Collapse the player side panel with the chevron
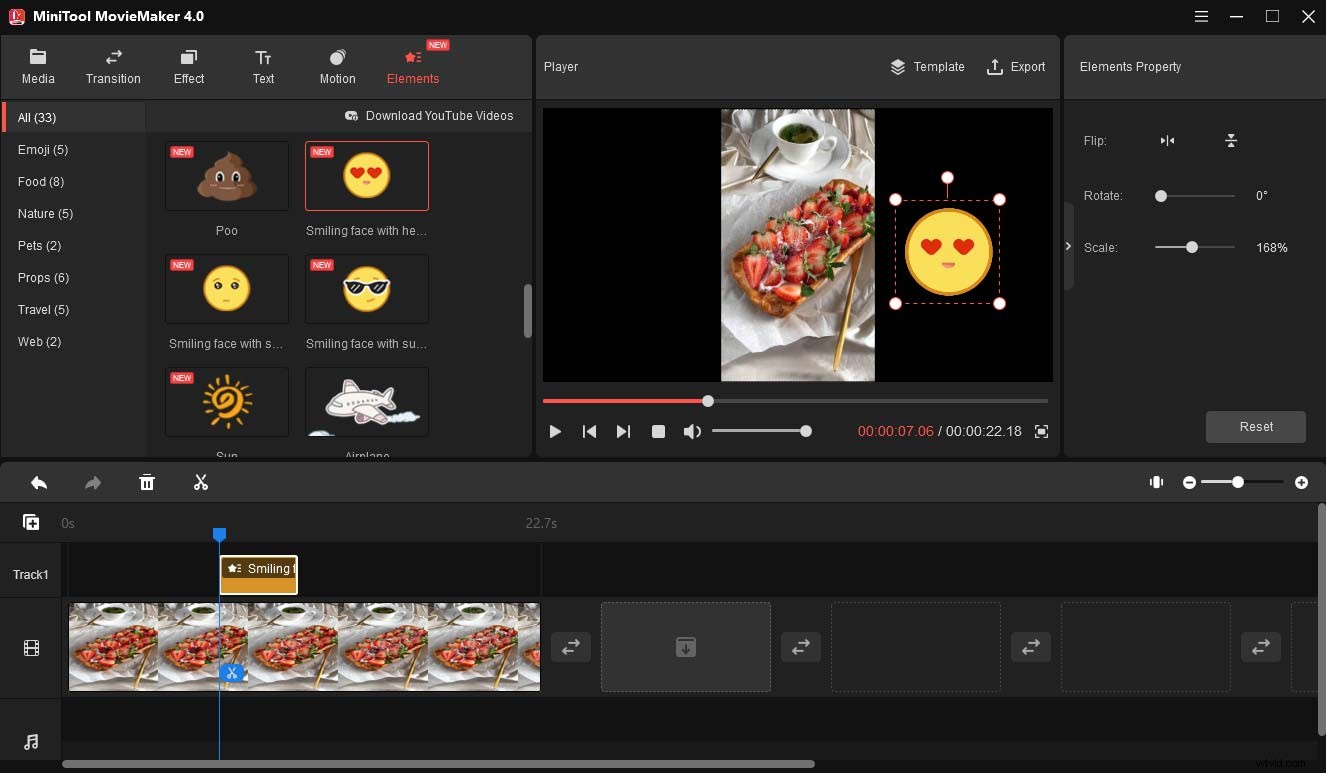This screenshot has width=1326, height=773. tap(1068, 245)
